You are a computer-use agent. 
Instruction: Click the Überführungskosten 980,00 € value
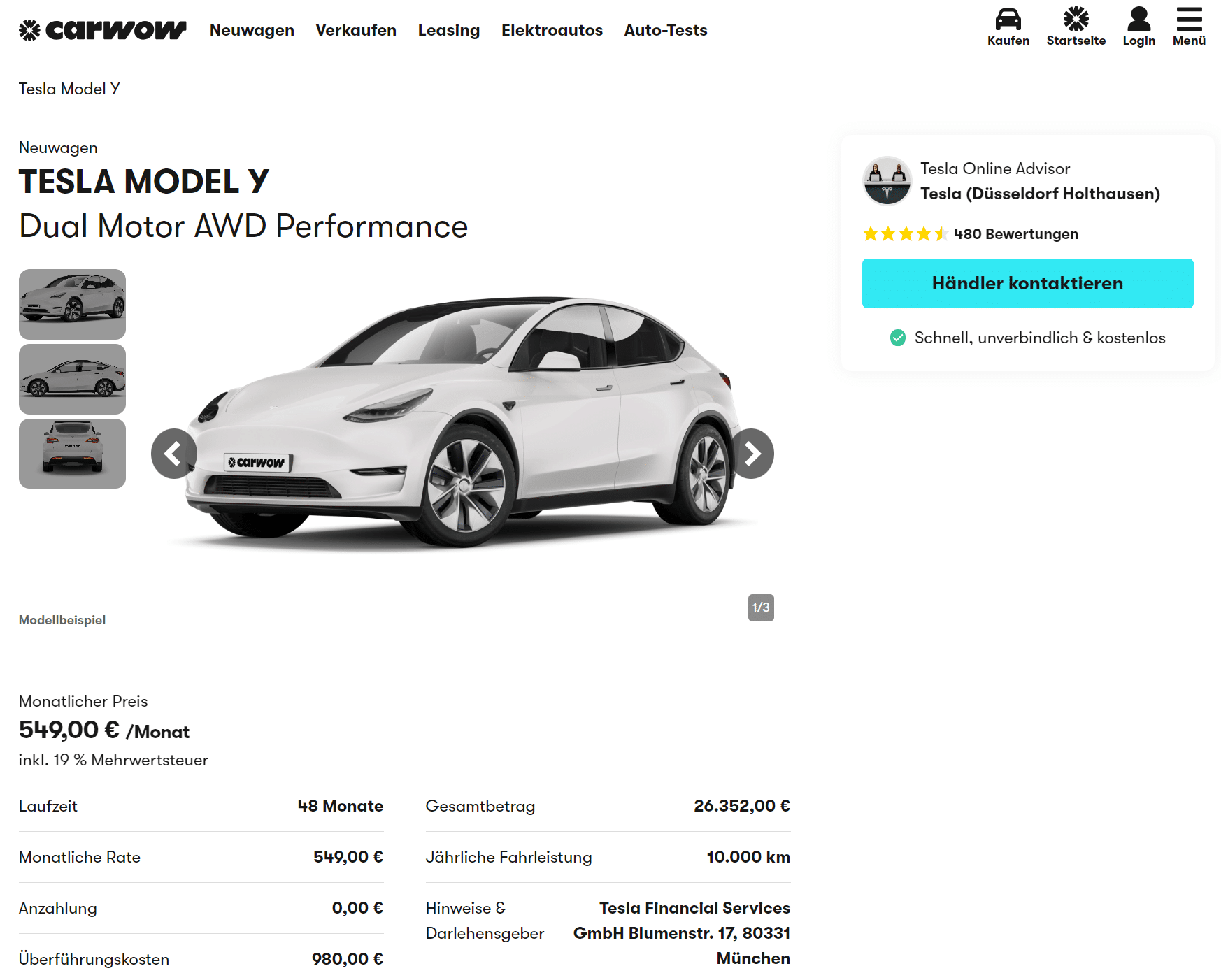pyautogui.click(x=348, y=959)
